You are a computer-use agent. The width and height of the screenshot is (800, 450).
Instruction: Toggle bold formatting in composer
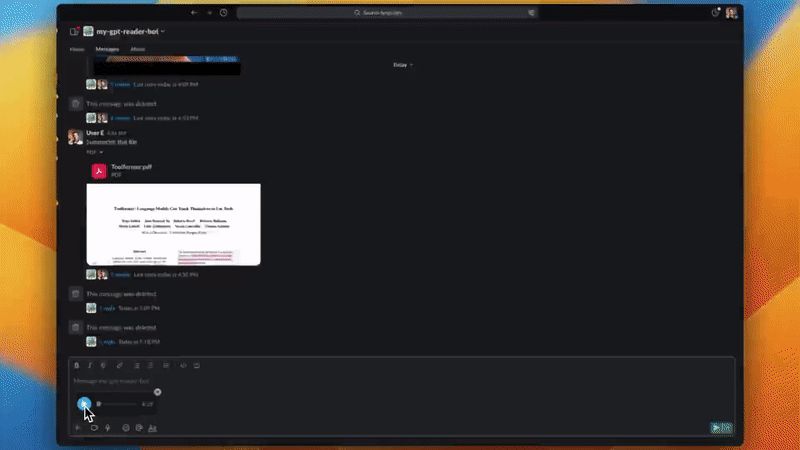pos(77,365)
